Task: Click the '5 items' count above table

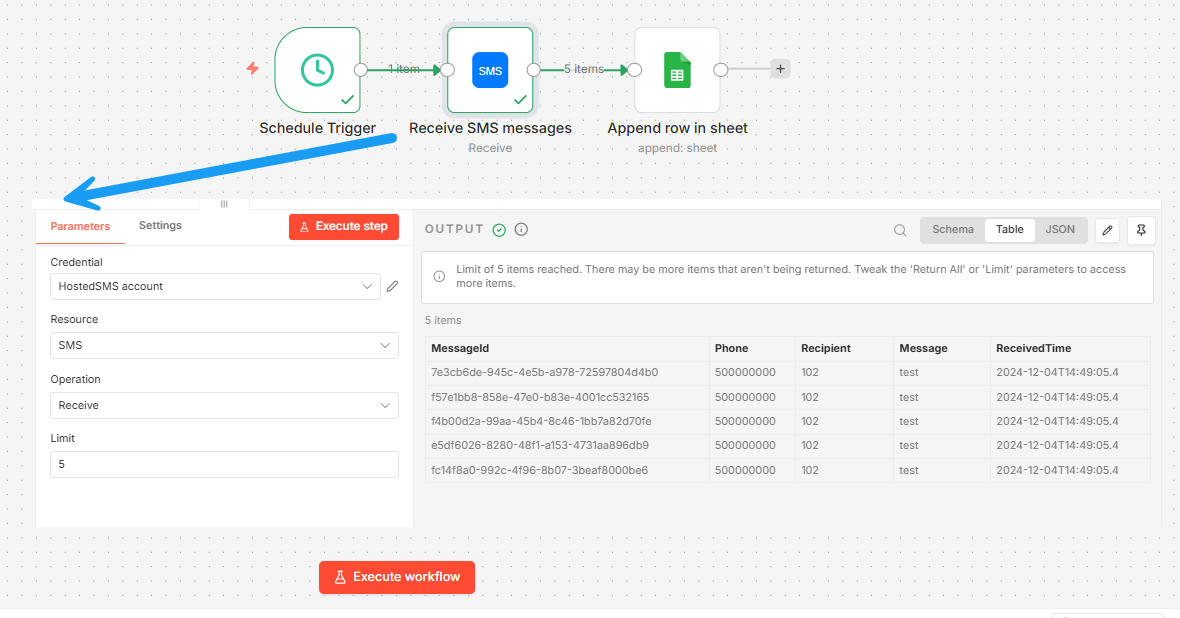Action: tap(443, 321)
